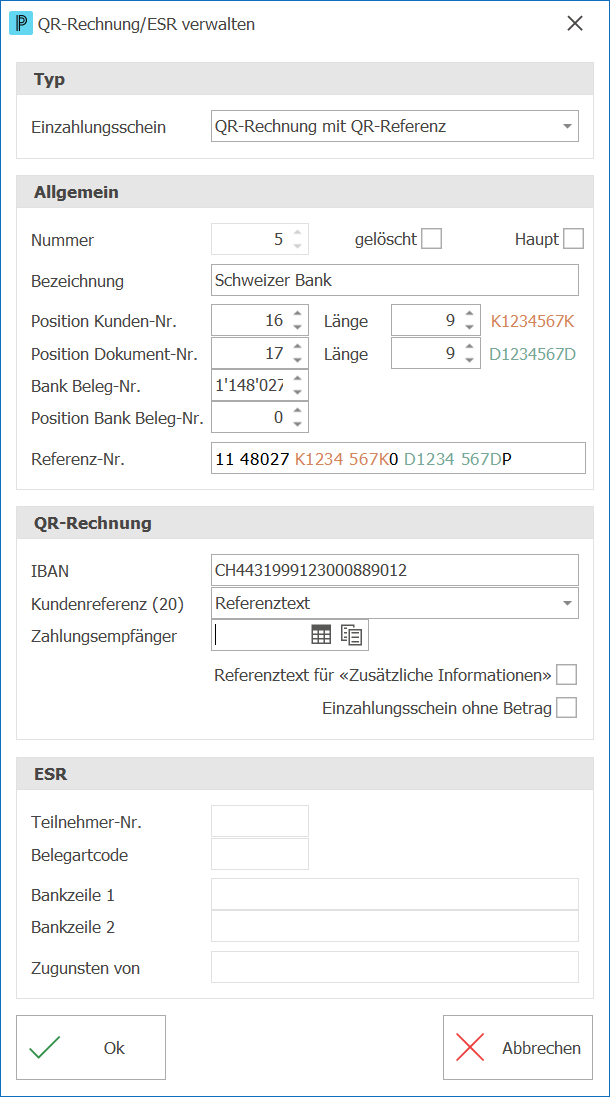Click the ESR section header
Viewport: 610px width, 1097px height.
pos(305,774)
